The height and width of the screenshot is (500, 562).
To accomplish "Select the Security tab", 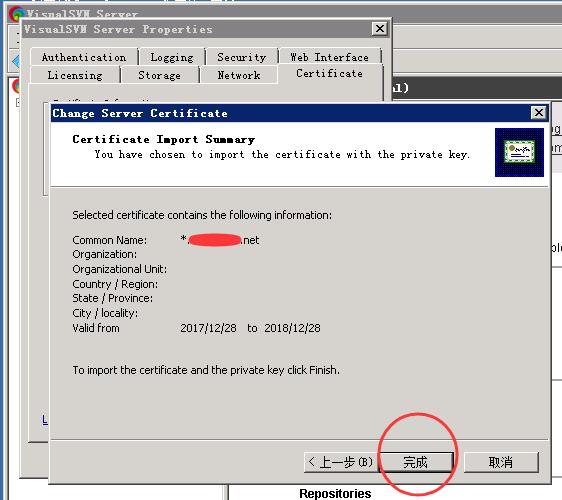I will [x=242, y=57].
